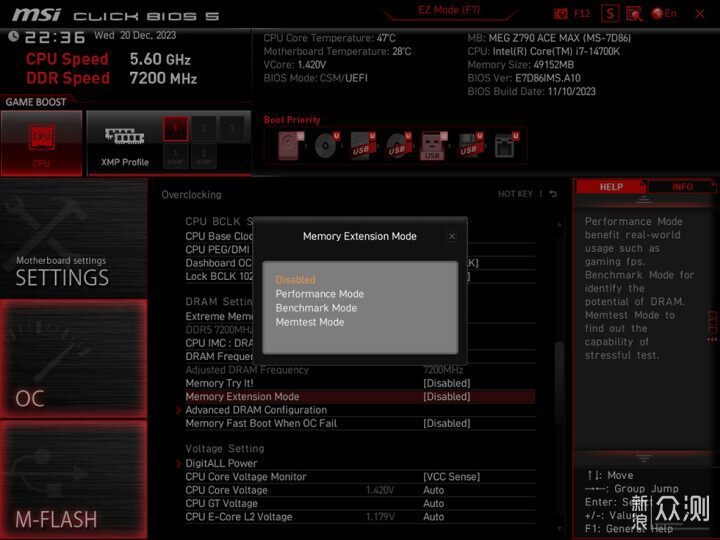This screenshot has width=720, height=540.
Task: Click the HOT KEY label
Action: click(515, 194)
